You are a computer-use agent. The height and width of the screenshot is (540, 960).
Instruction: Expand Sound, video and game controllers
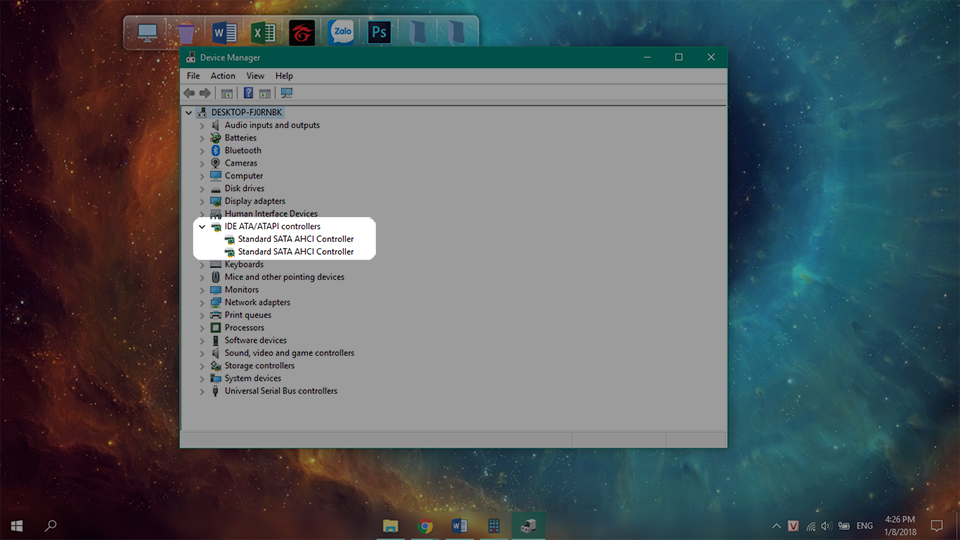(202, 353)
